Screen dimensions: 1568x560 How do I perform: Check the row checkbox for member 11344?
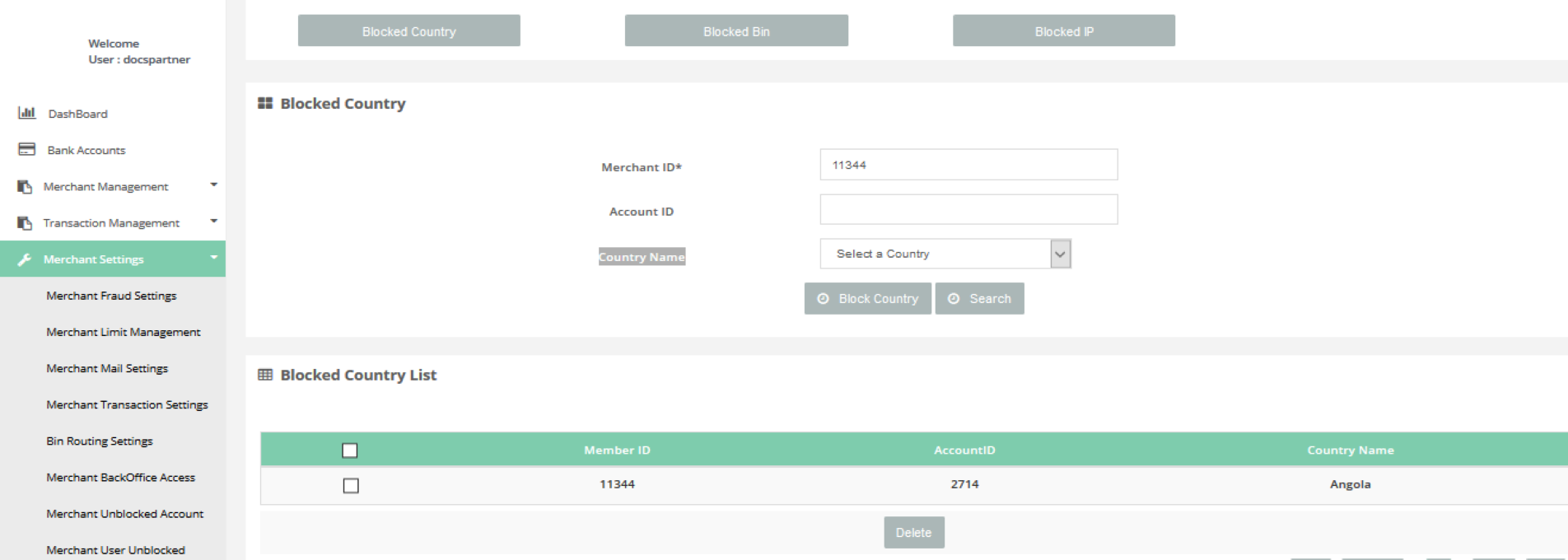tap(351, 486)
